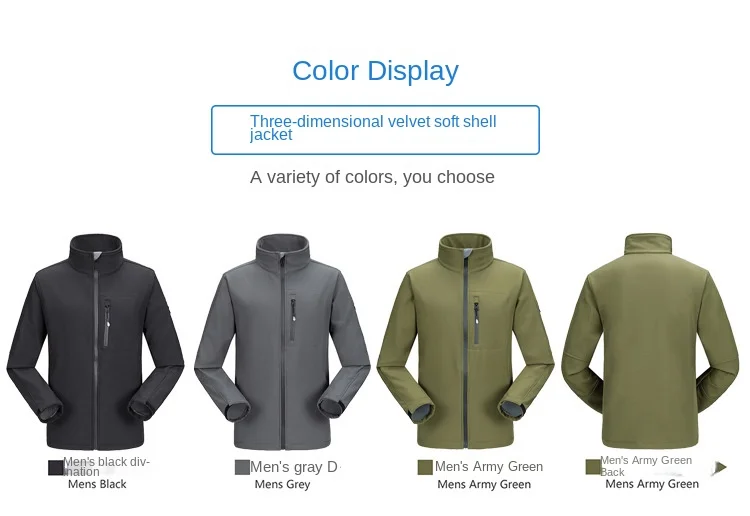Click the 'Color Display' heading
The height and width of the screenshot is (516, 750).
[375, 71]
